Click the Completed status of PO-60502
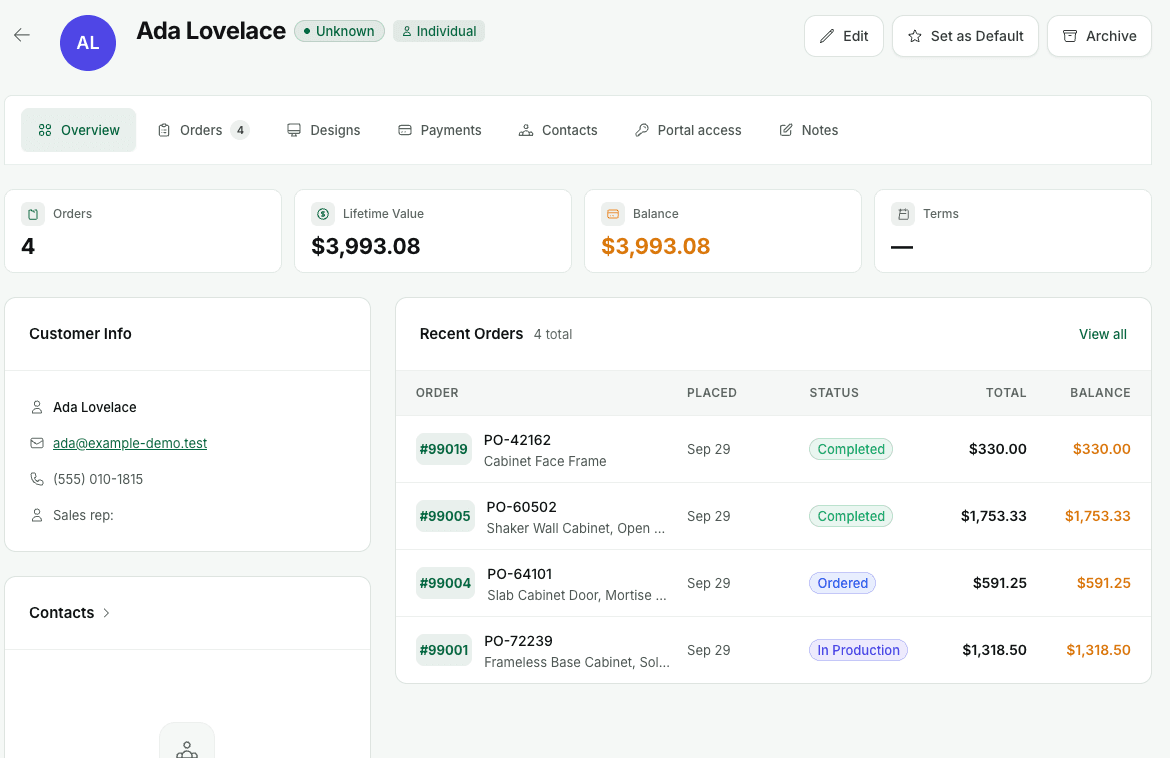1170x758 pixels. [x=851, y=516]
